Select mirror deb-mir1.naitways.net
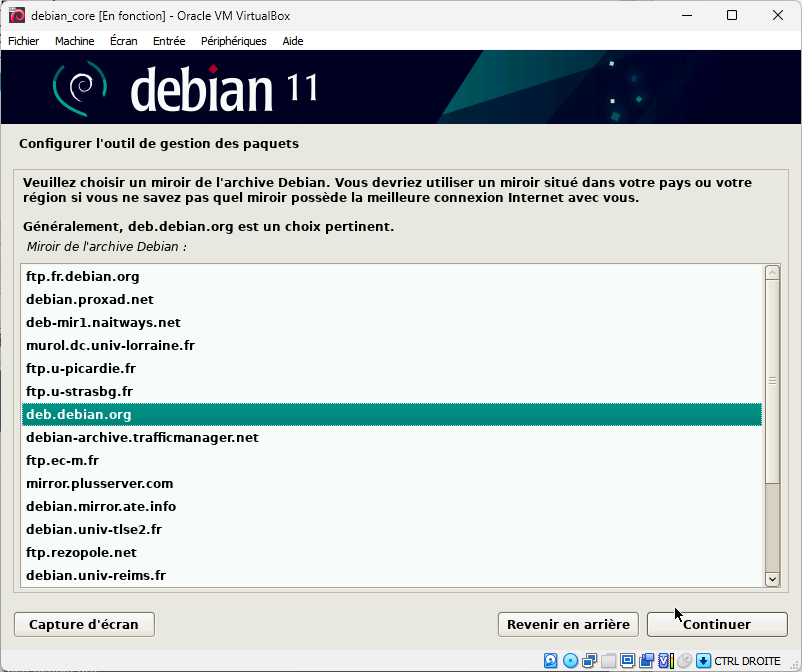The height and width of the screenshot is (672, 802). click(392, 322)
